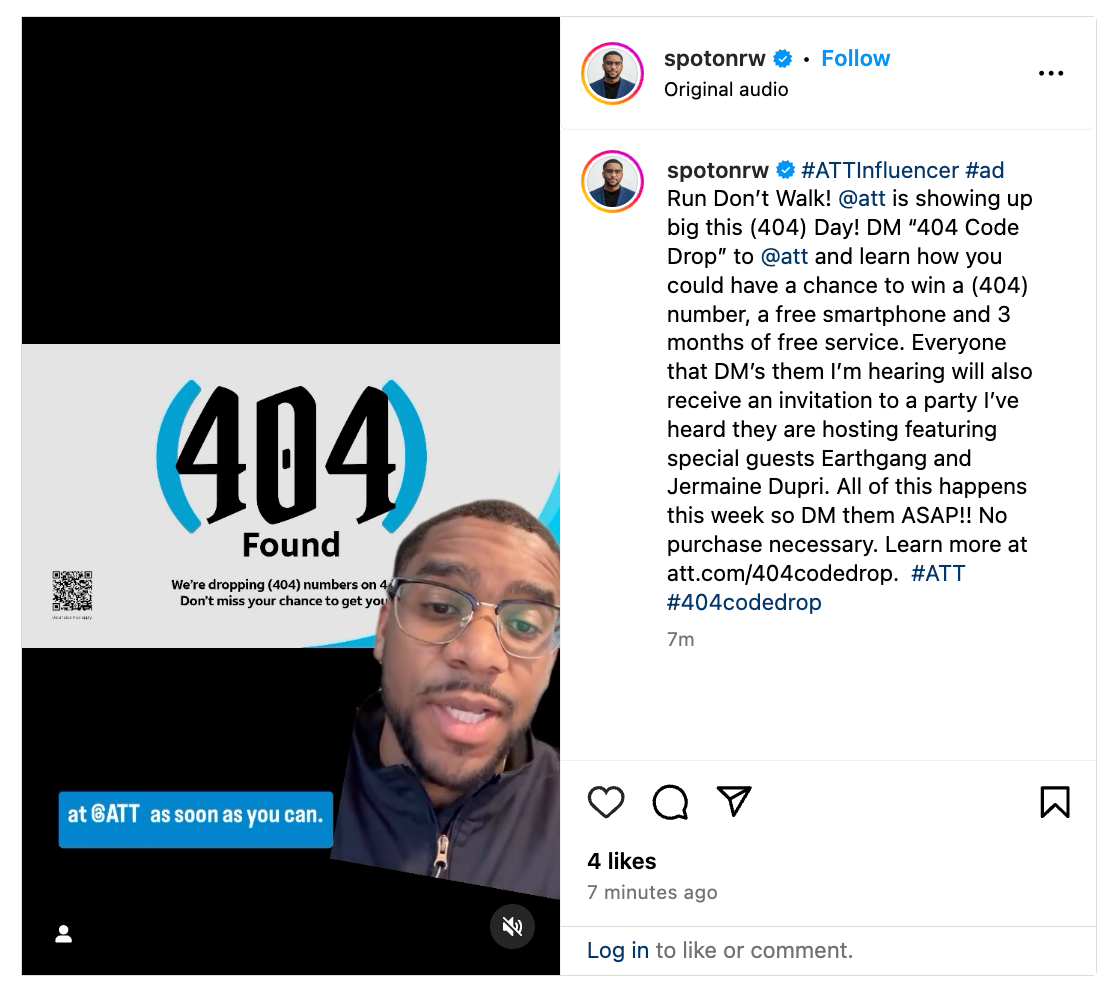Click the spotonrw username in the caption
This screenshot has width=1108, height=990.
click(x=717, y=170)
